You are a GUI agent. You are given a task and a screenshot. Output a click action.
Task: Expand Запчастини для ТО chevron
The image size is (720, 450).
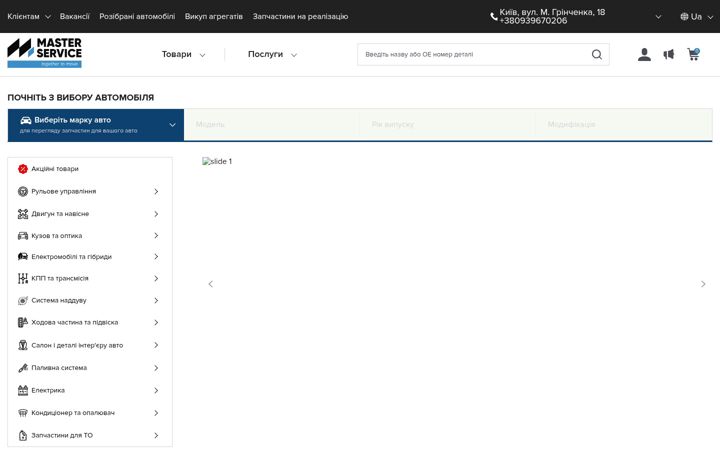pyautogui.click(x=156, y=435)
